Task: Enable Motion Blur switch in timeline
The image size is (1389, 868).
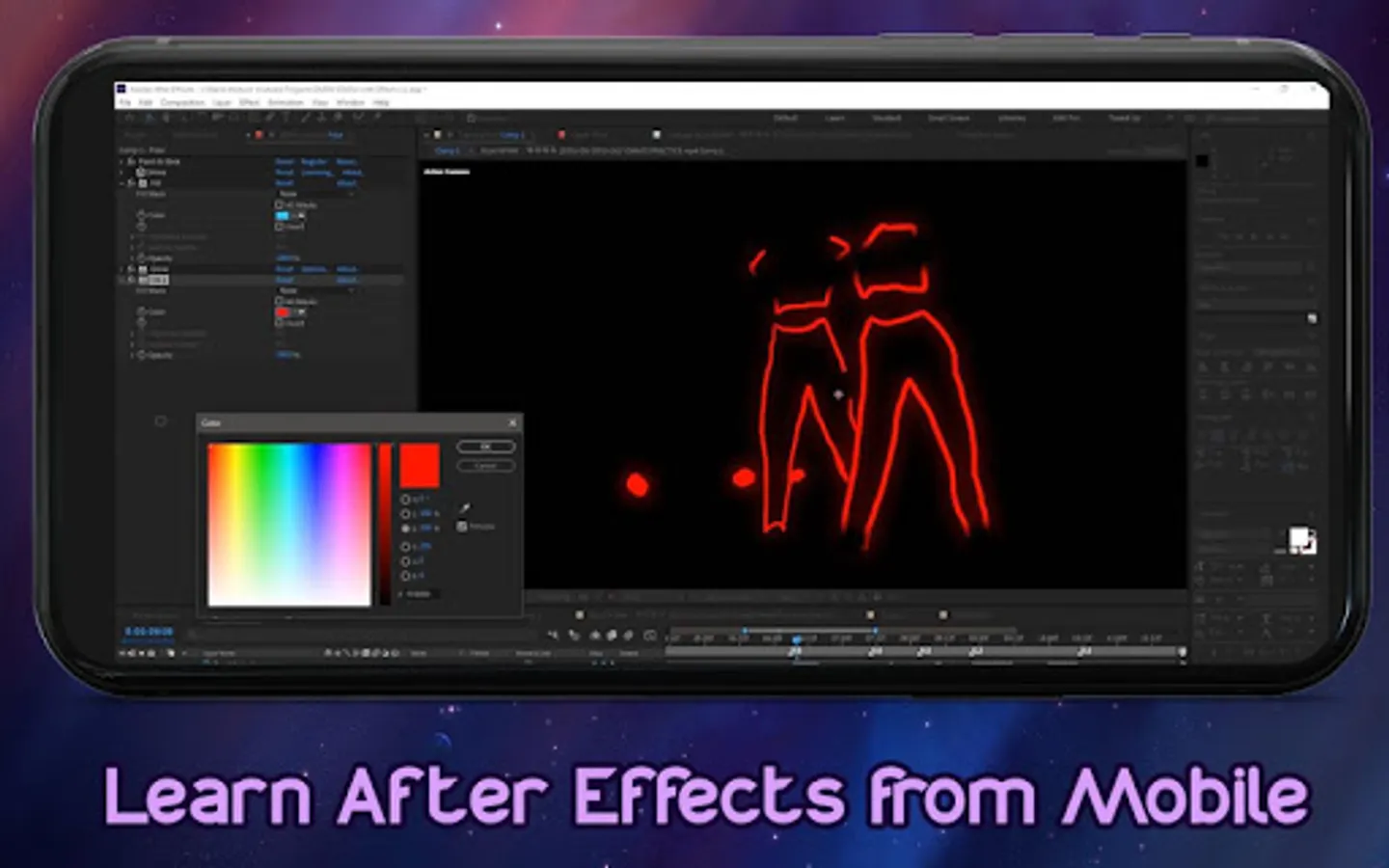Action: coord(629,635)
